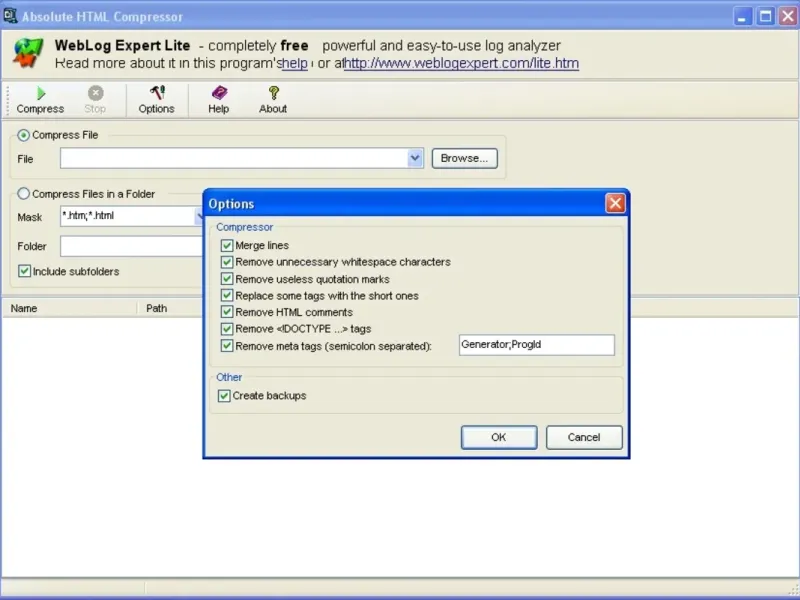Click the meta tags text field

coord(537,345)
